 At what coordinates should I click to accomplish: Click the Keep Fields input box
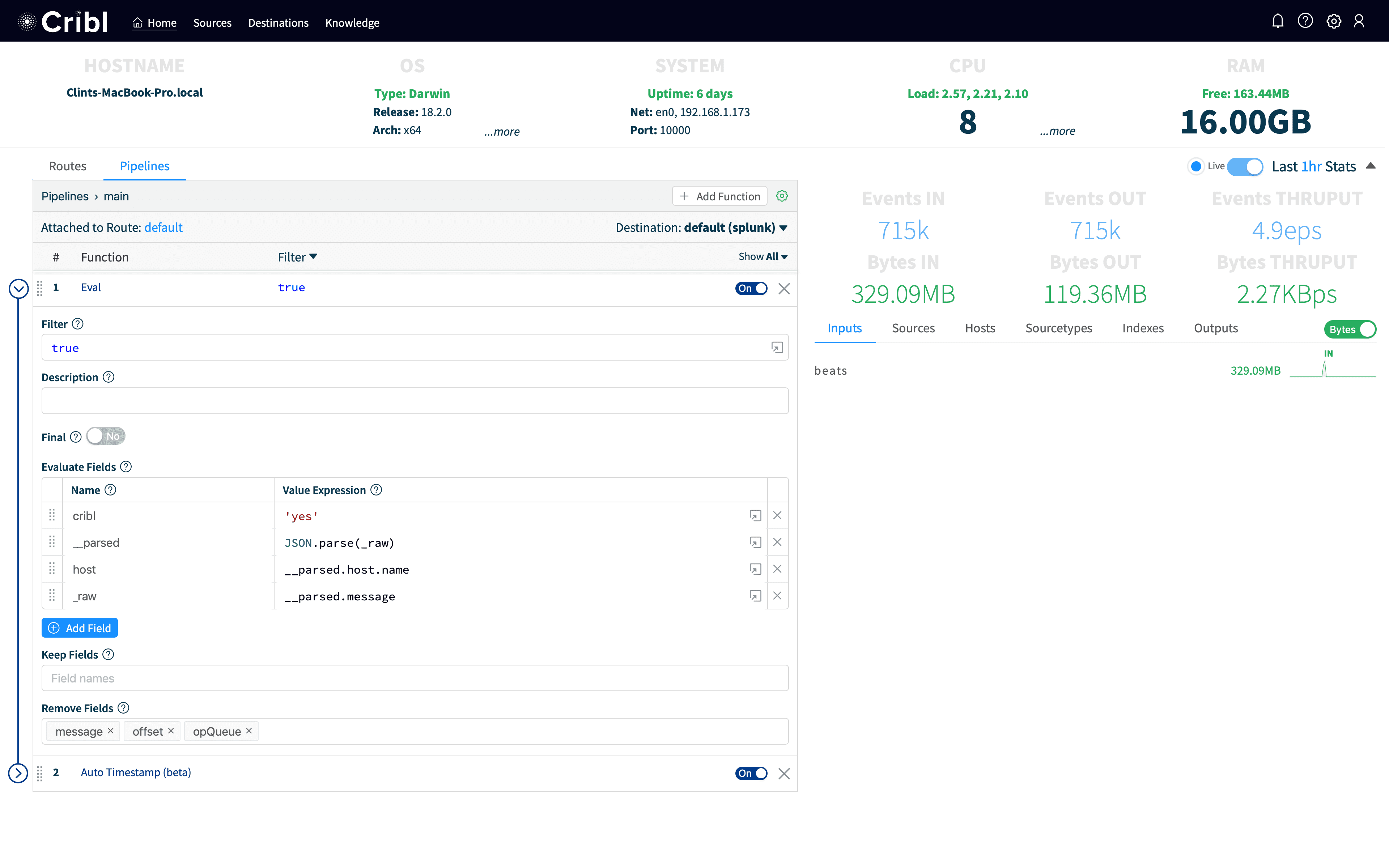(415, 678)
